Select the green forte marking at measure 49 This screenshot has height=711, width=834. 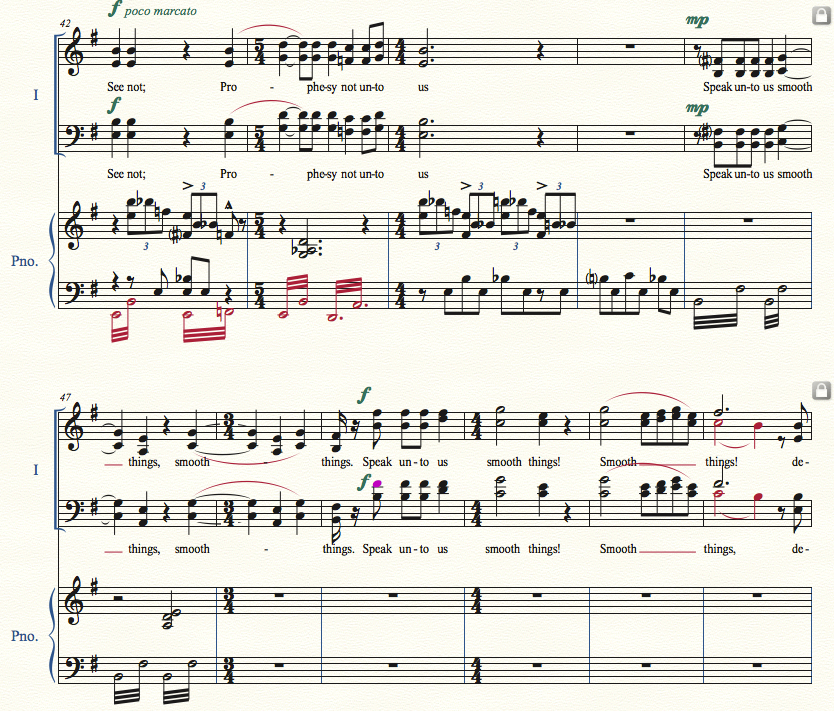coord(364,394)
